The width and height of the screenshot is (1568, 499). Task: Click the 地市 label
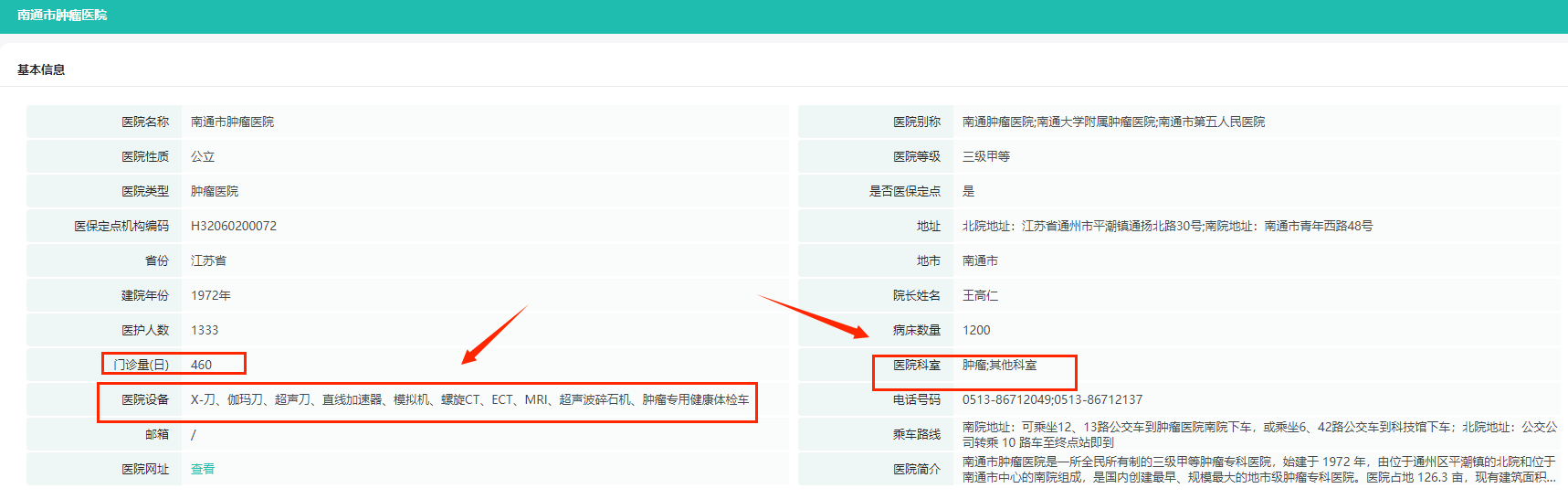(x=929, y=260)
